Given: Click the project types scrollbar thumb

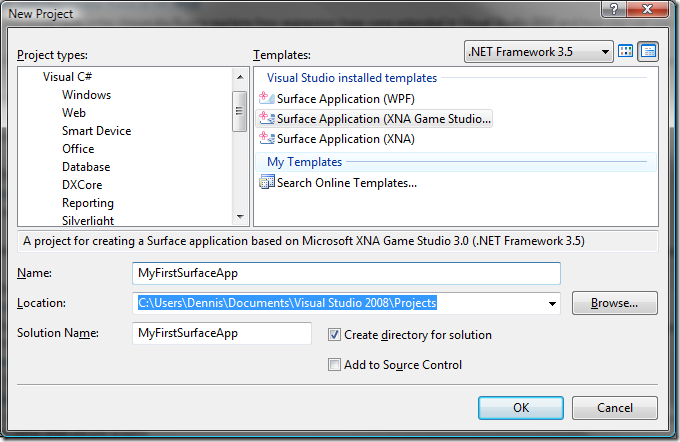Looking at the screenshot, I should coord(239,111).
